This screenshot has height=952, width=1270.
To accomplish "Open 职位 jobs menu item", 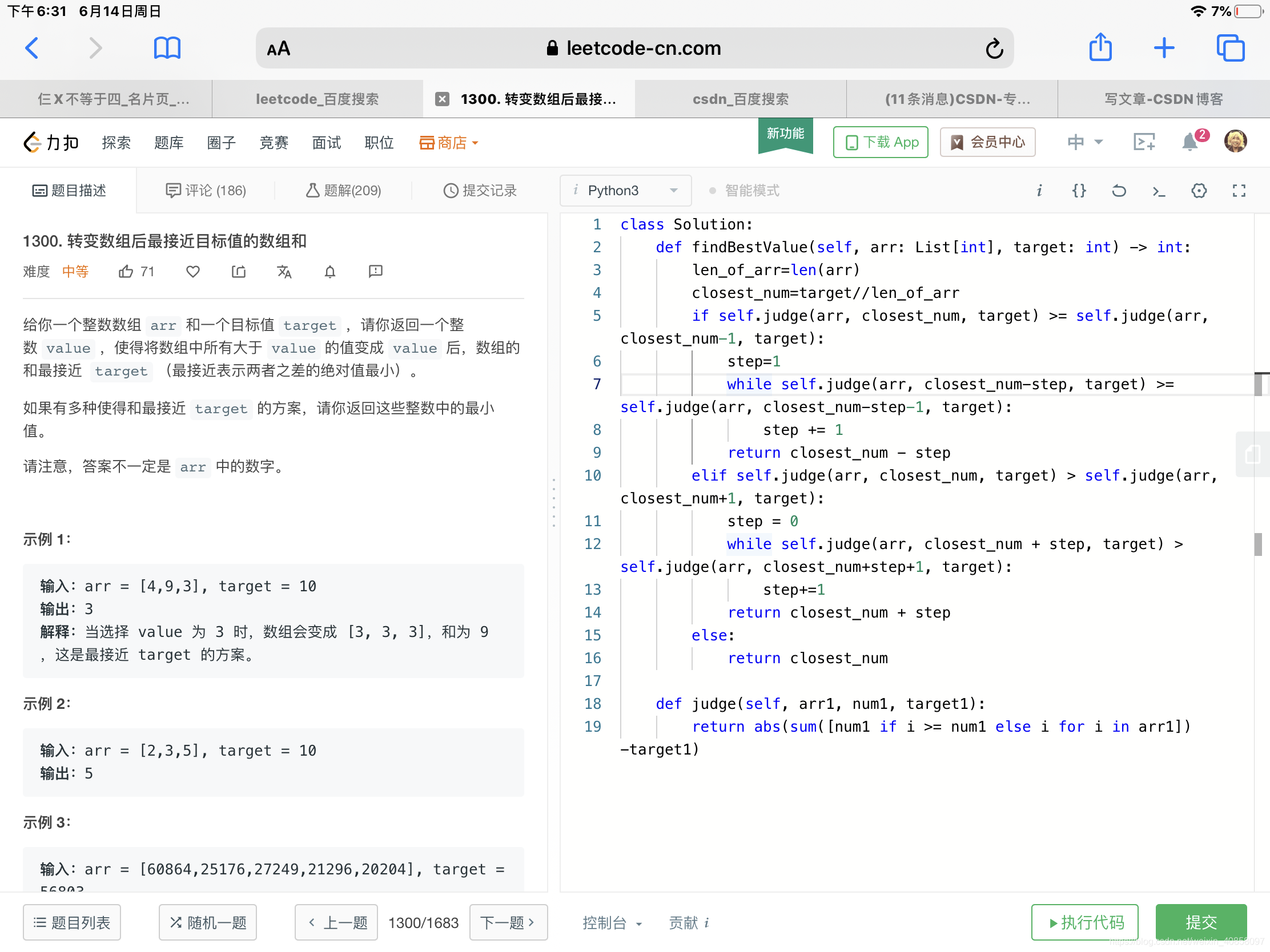I will (x=379, y=142).
